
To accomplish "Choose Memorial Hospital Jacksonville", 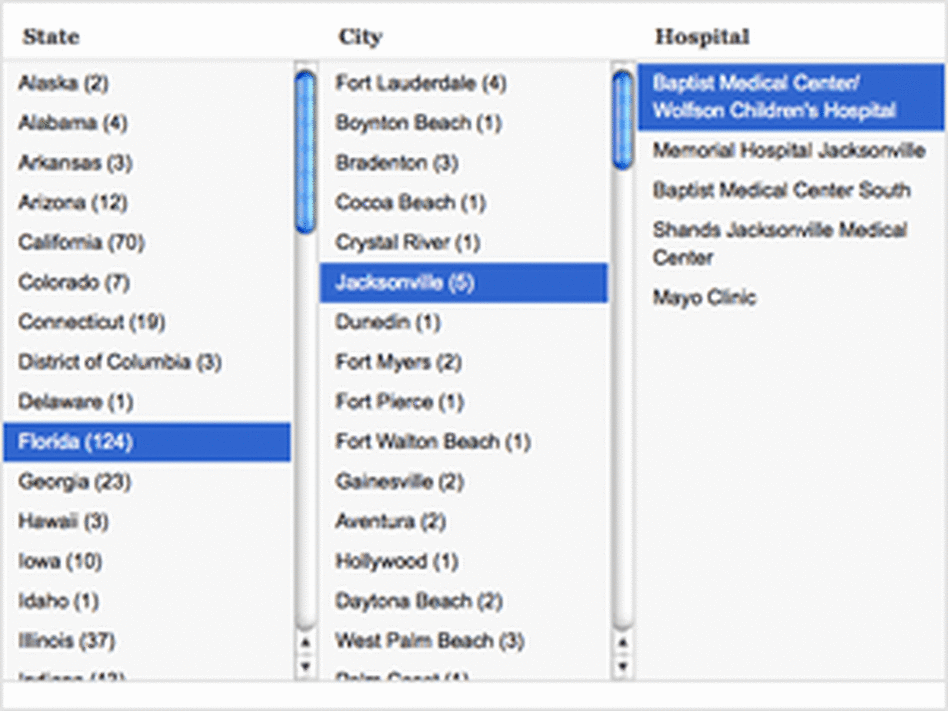I will [x=791, y=151].
